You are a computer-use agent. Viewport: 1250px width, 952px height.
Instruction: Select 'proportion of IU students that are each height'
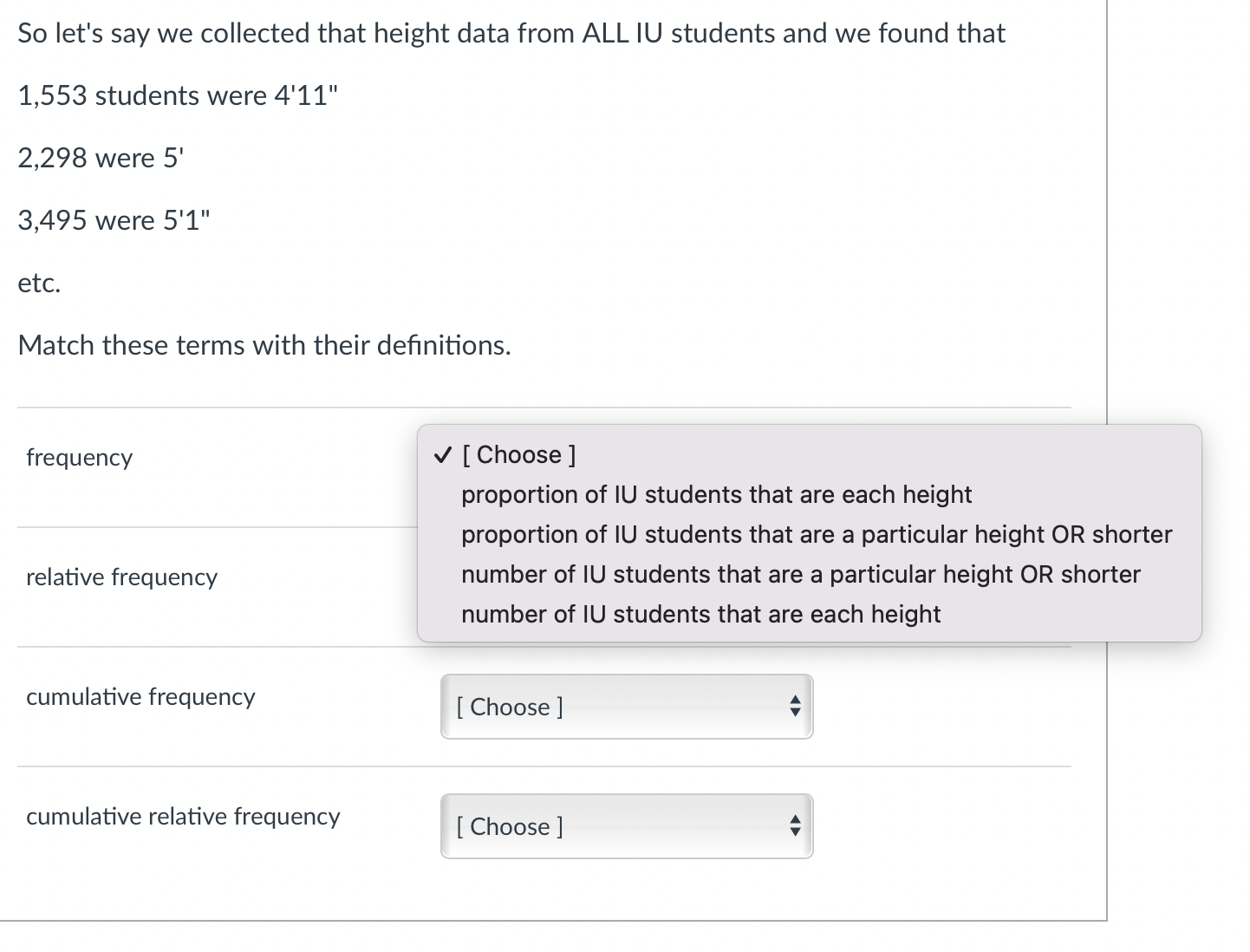(717, 494)
